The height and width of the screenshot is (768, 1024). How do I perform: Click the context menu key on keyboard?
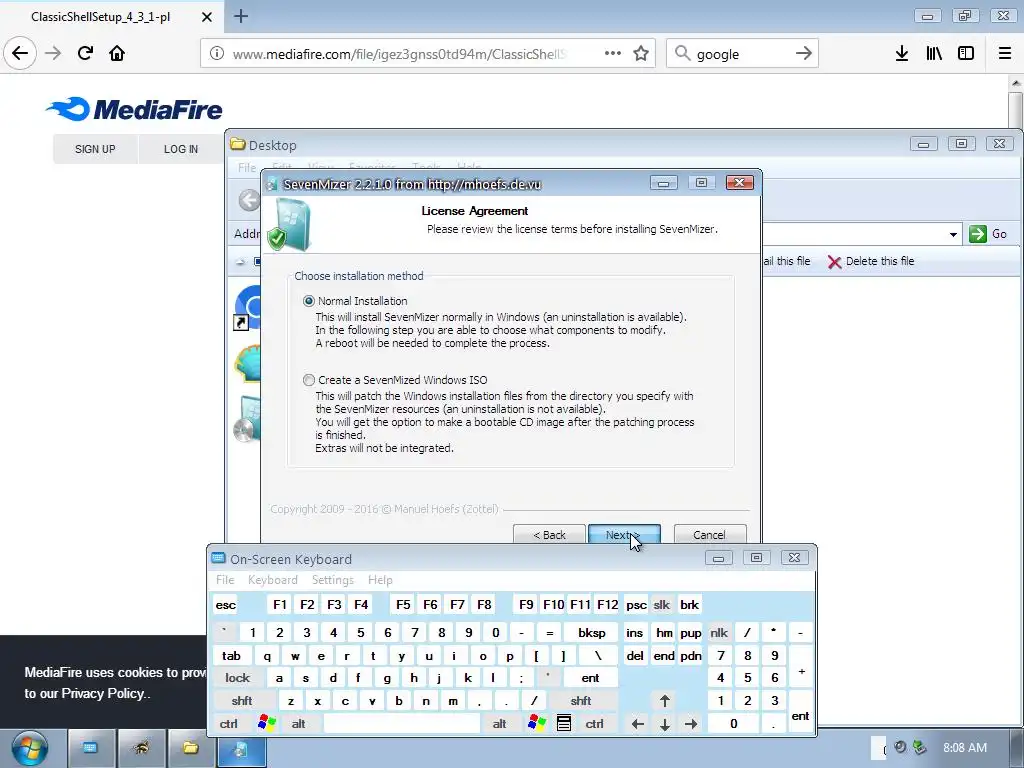coord(564,724)
